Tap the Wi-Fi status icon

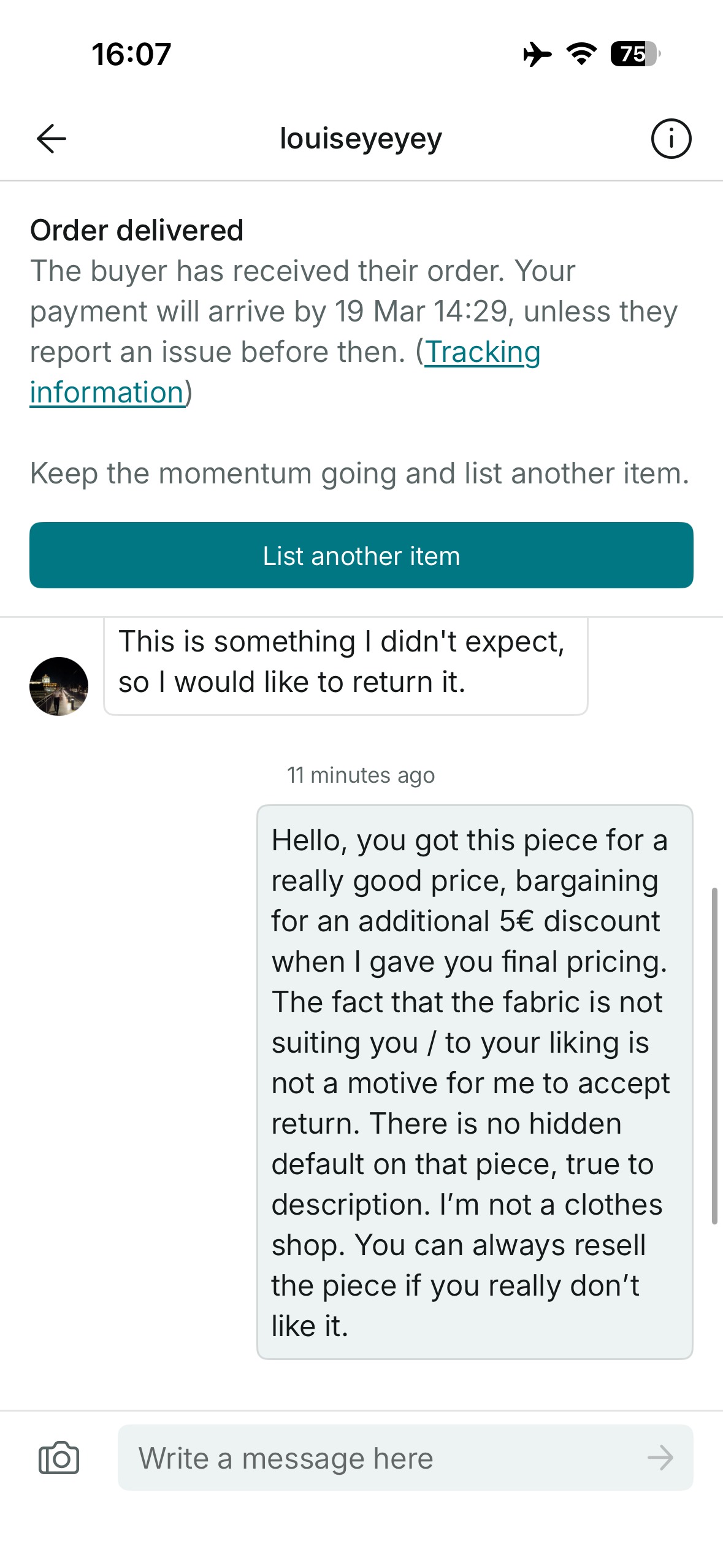coord(581,54)
